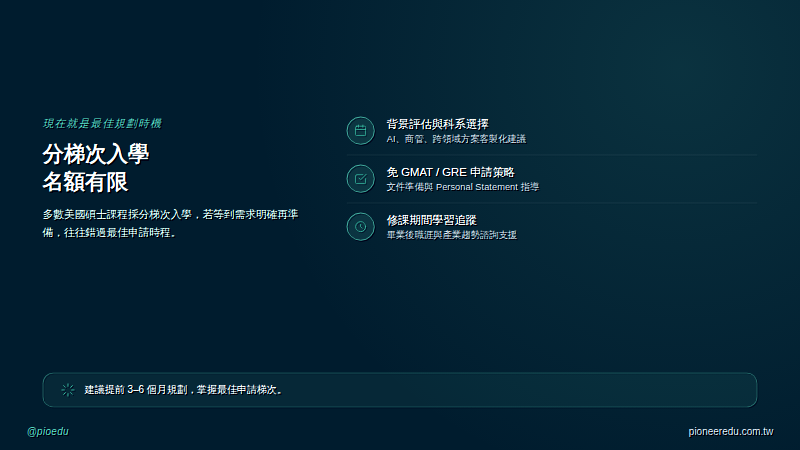Click the calendar icon beside 背景評估與科系選擇

pyautogui.click(x=360, y=131)
